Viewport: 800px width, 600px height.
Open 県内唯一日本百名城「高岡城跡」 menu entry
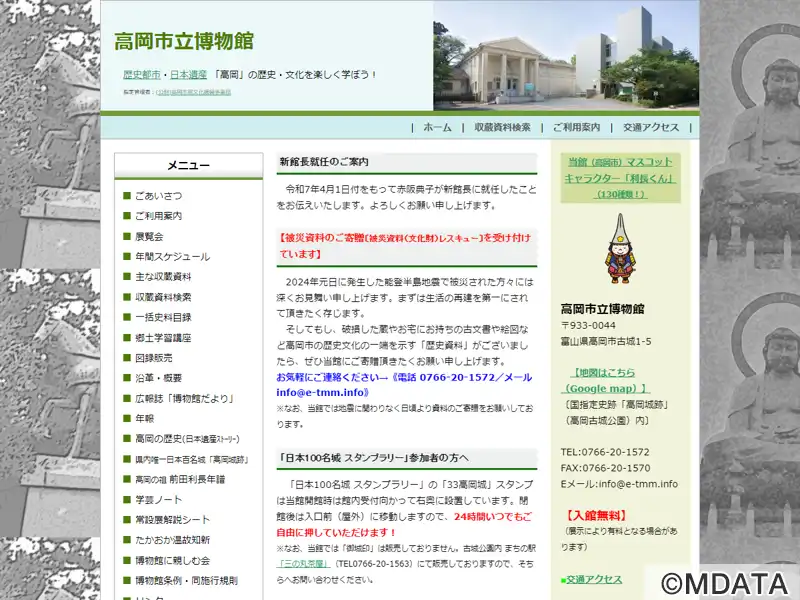point(192,459)
